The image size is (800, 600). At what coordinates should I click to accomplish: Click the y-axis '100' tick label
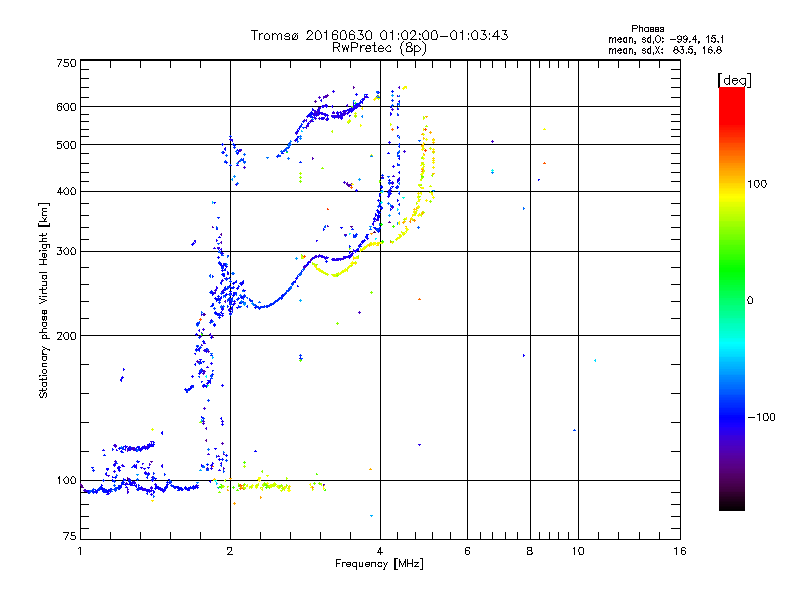pyautogui.click(x=66, y=480)
